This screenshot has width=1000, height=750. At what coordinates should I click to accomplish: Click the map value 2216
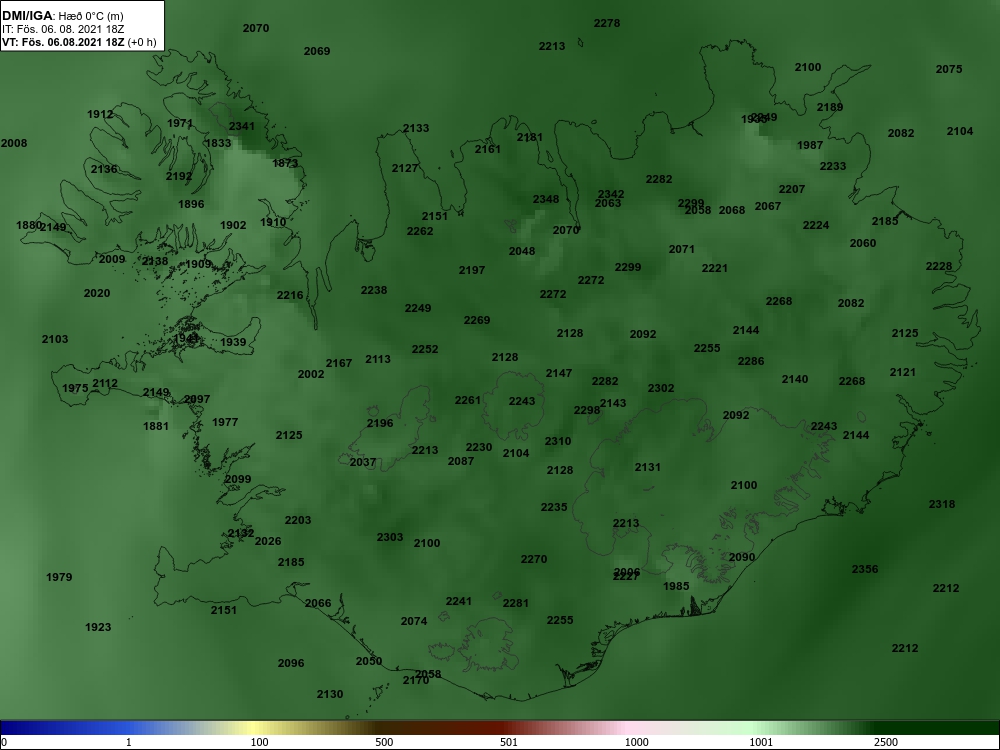[290, 295]
